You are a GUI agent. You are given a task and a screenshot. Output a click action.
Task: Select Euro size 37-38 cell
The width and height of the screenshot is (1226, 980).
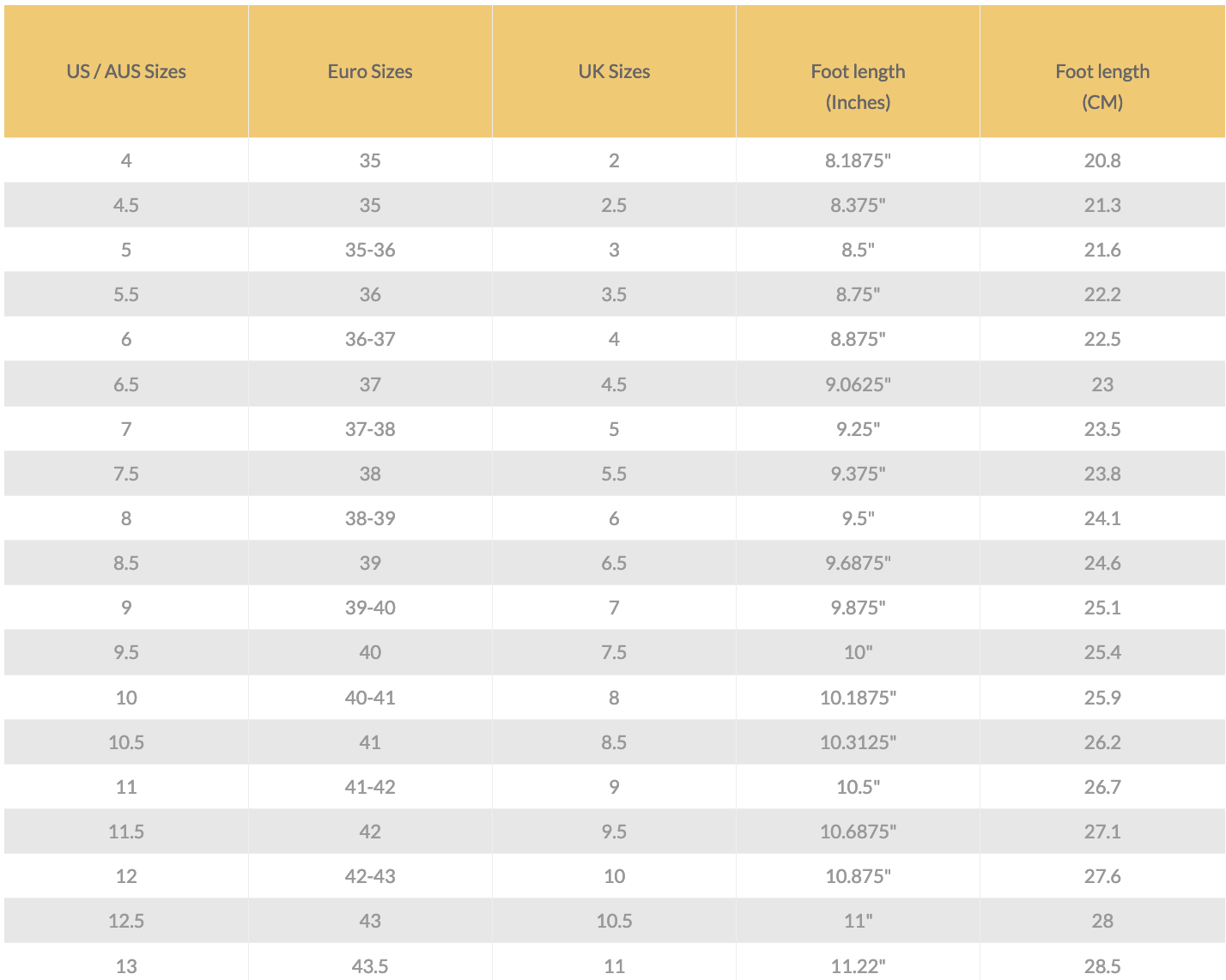click(370, 429)
